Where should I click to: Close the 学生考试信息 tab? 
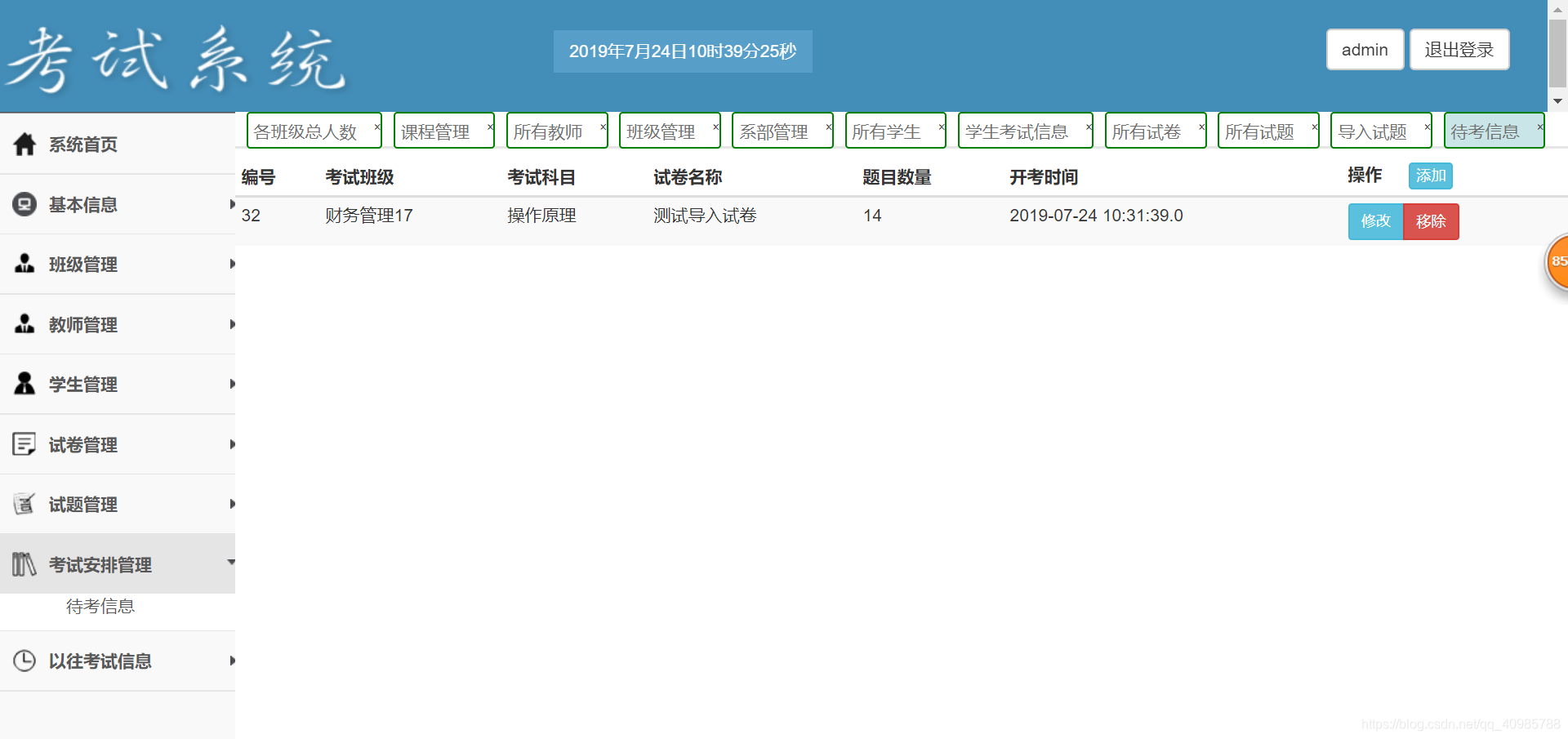(x=1089, y=127)
